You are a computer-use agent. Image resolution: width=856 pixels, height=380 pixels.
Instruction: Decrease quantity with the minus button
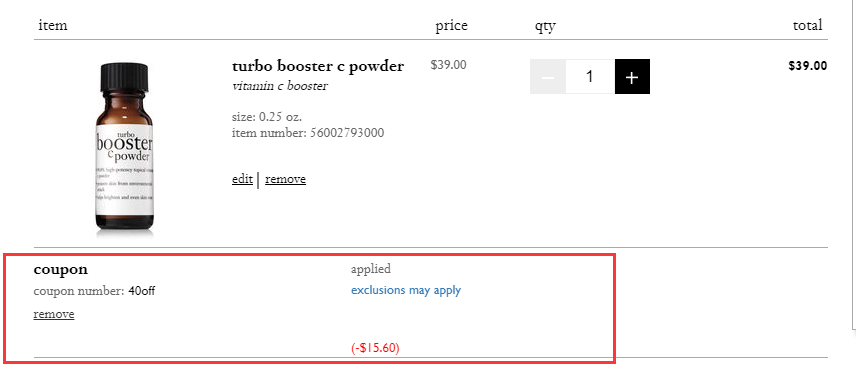coord(548,76)
